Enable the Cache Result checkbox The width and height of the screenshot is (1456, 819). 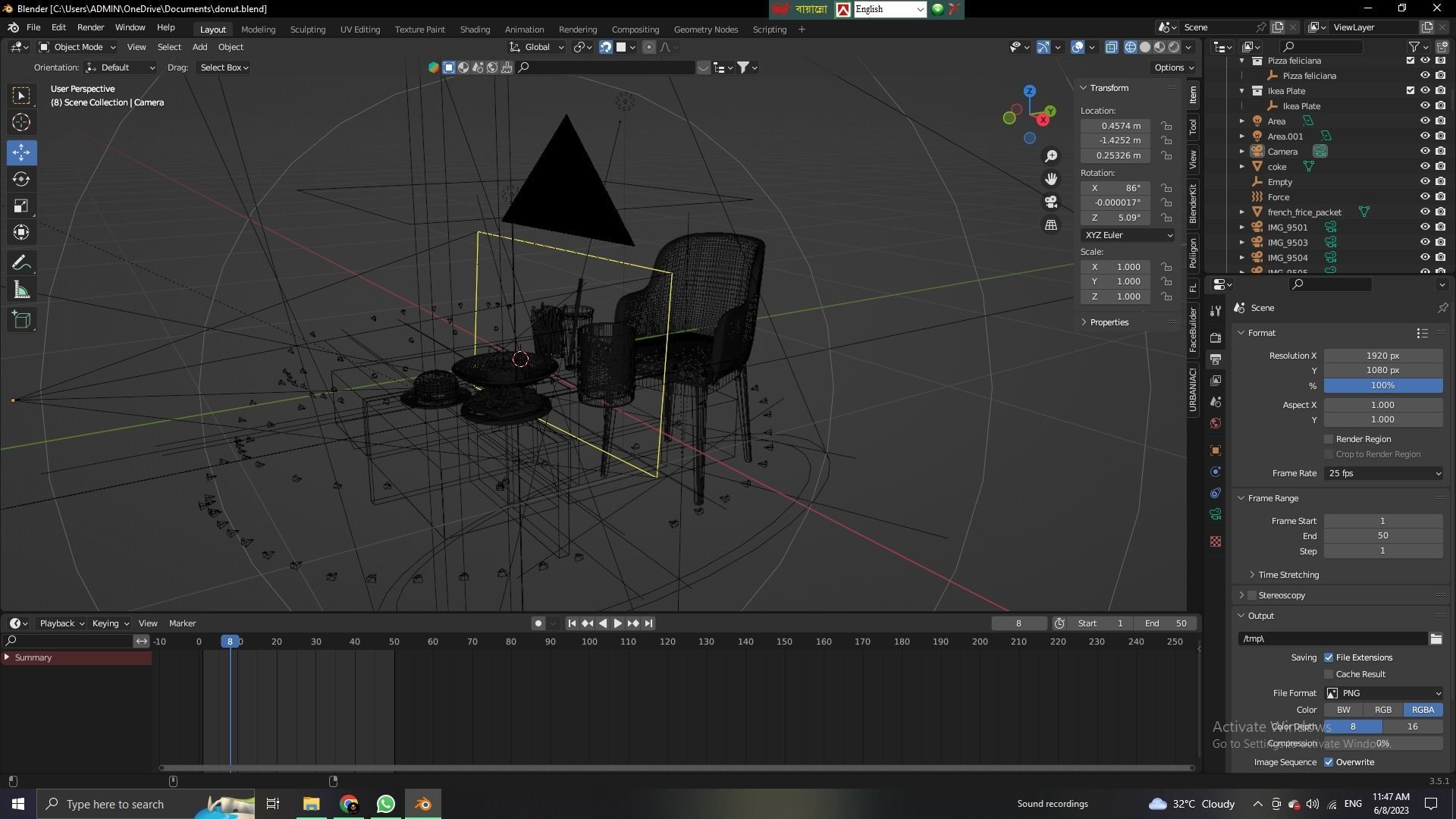coord(1329,674)
